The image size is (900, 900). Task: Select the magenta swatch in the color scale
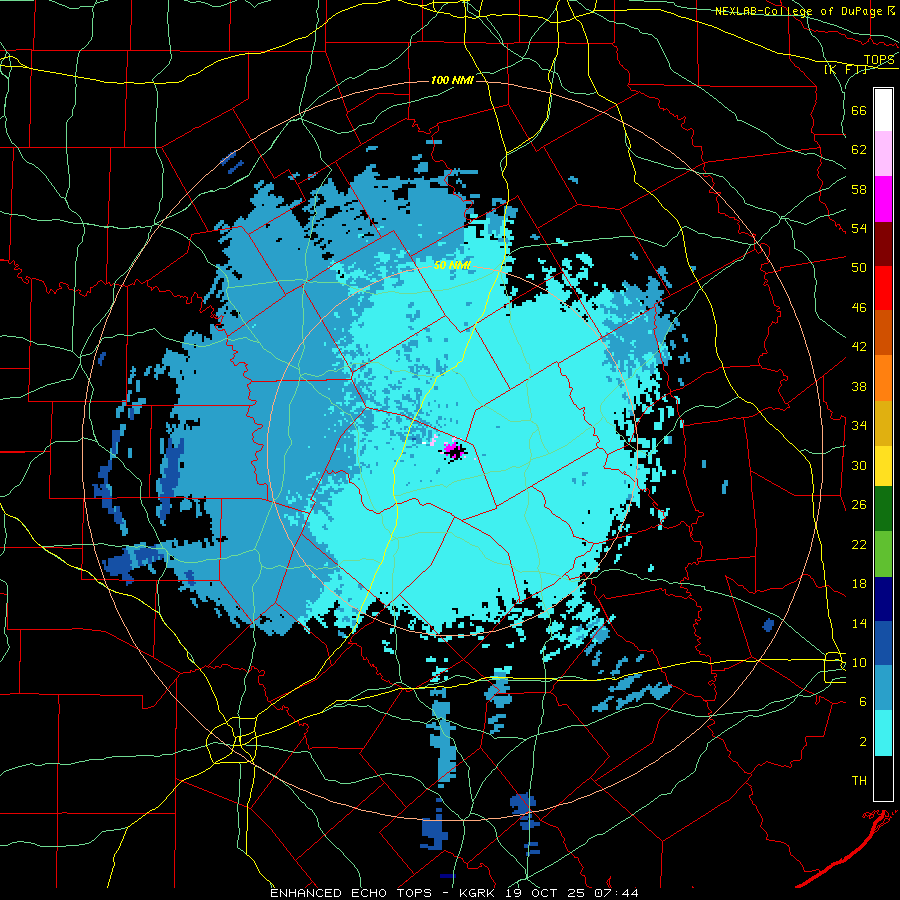point(883,199)
